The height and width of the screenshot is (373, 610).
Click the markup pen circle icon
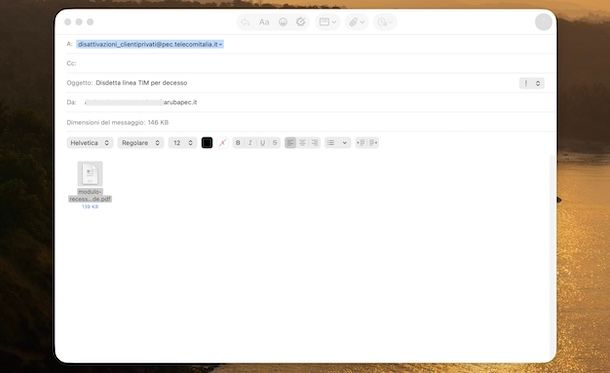(300, 22)
